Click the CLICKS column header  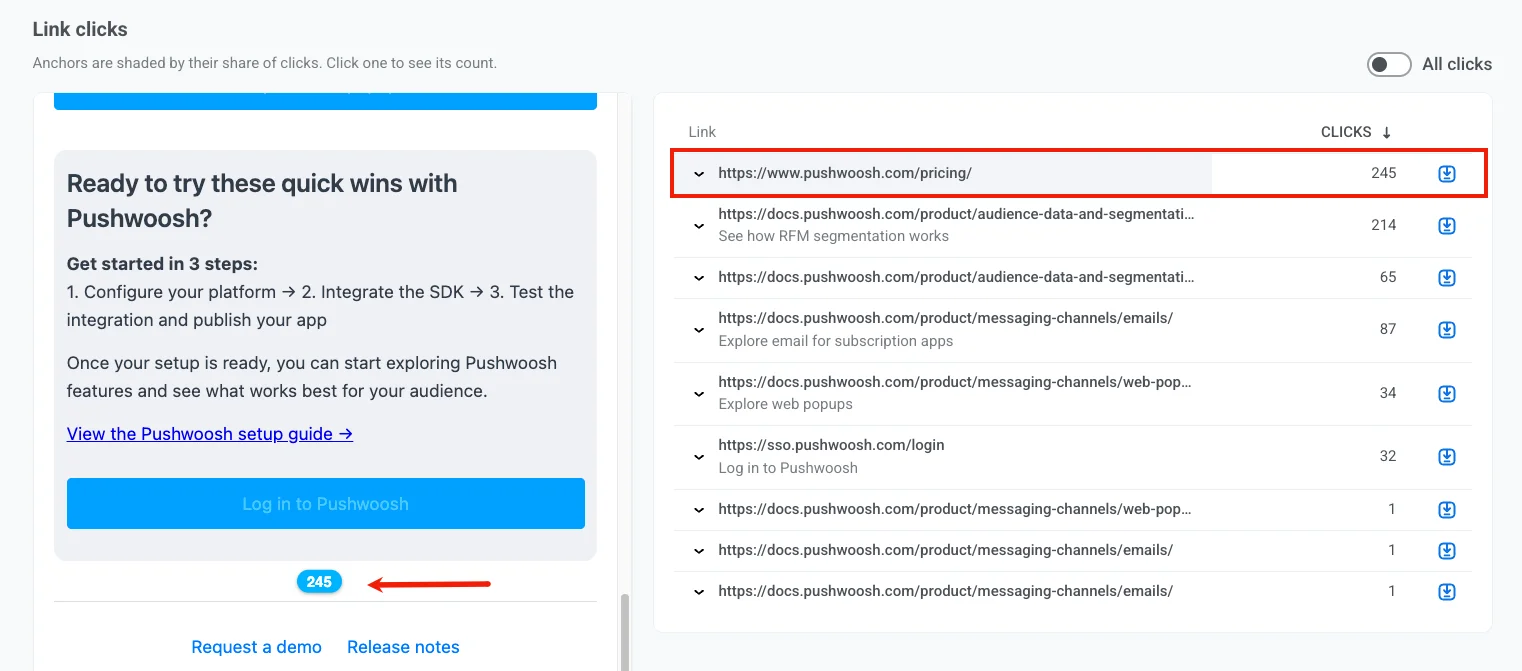pos(1346,132)
